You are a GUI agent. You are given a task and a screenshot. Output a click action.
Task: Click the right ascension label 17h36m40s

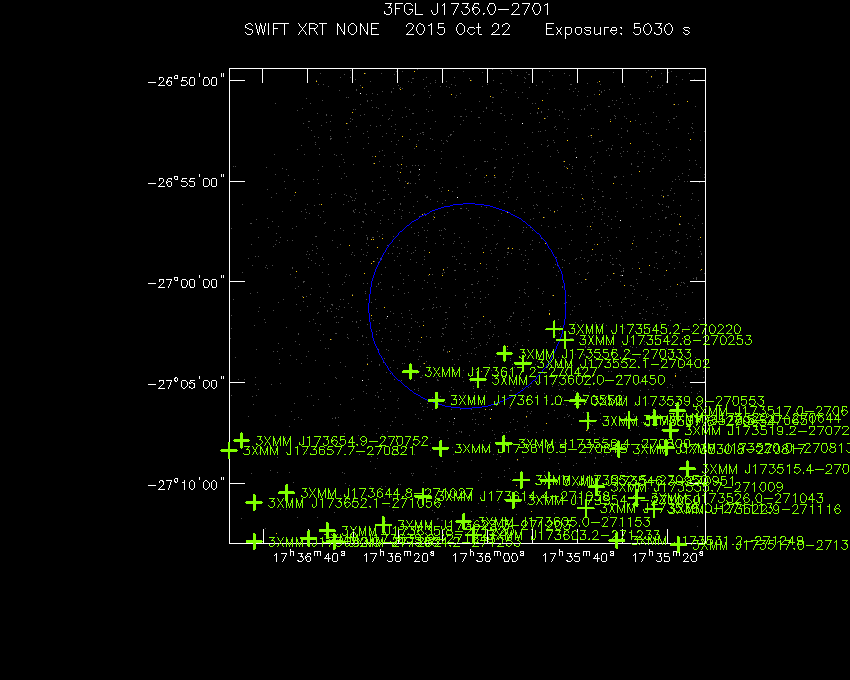(309, 557)
